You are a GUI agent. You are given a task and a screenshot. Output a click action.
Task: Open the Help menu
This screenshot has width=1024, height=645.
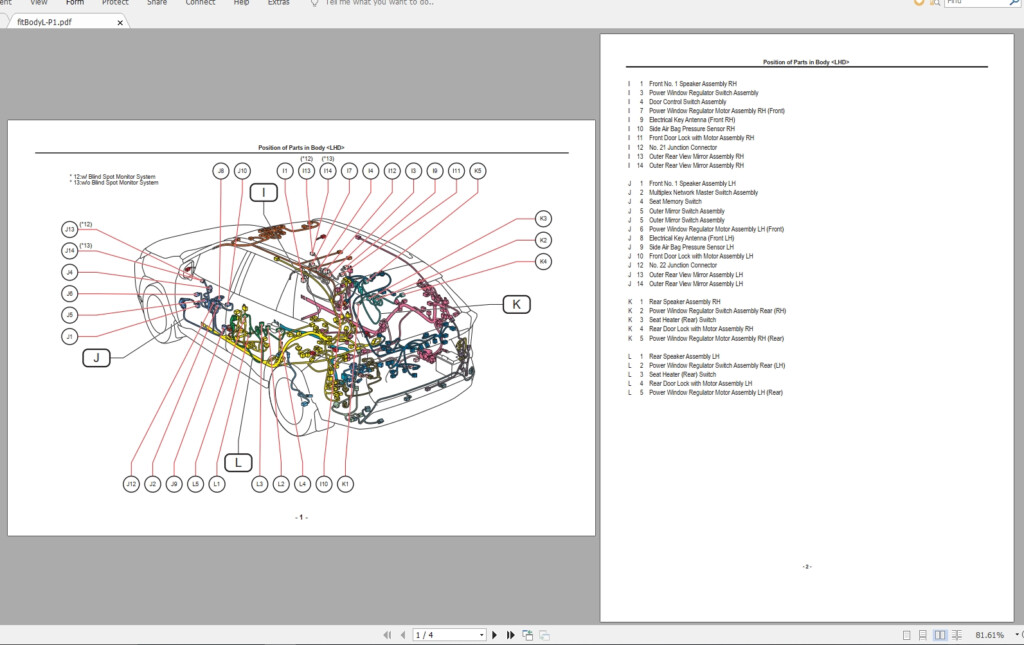(241, 3)
